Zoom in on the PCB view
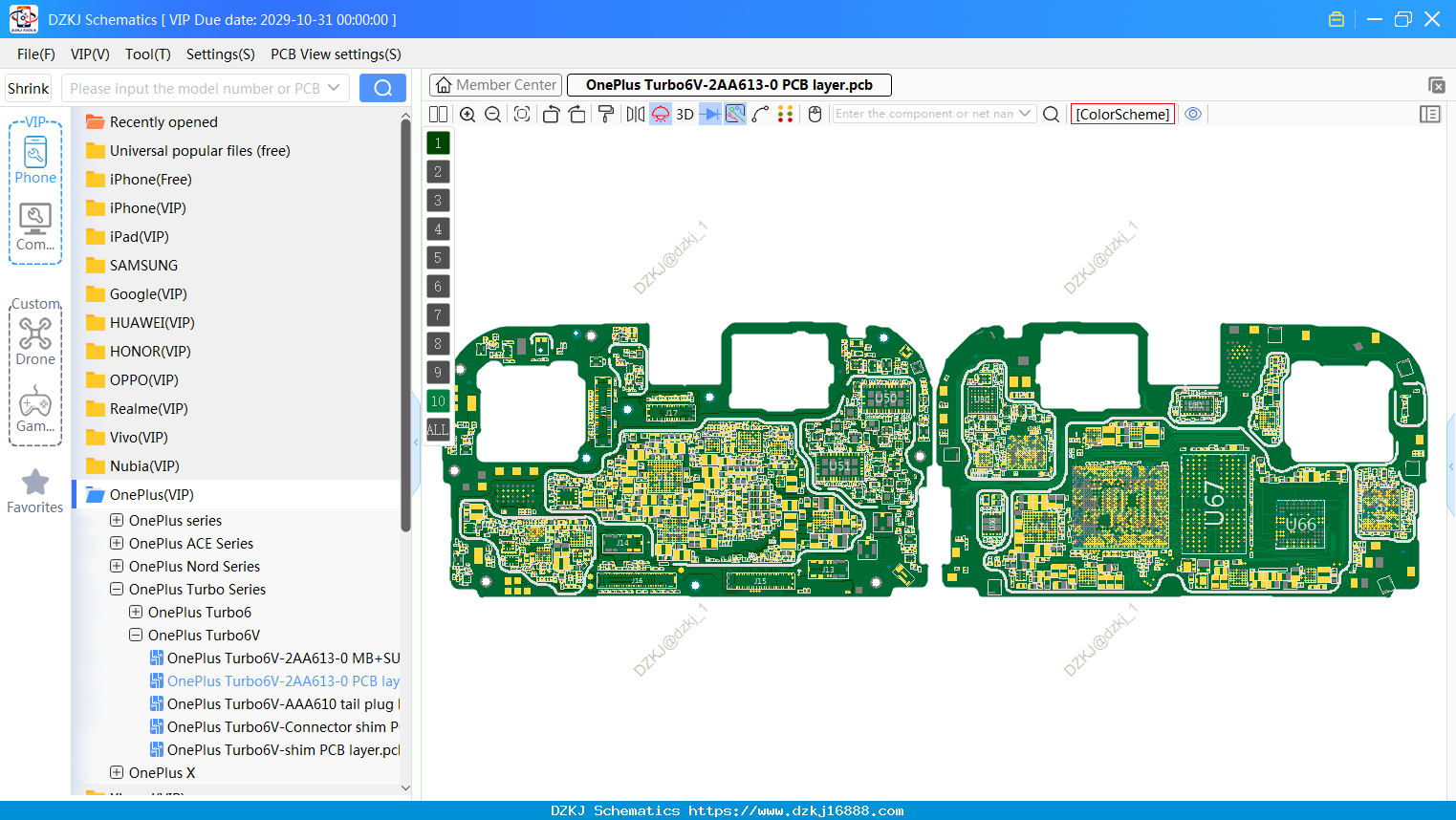Image resolution: width=1456 pixels, height=820 pixels. coord(467,114)
